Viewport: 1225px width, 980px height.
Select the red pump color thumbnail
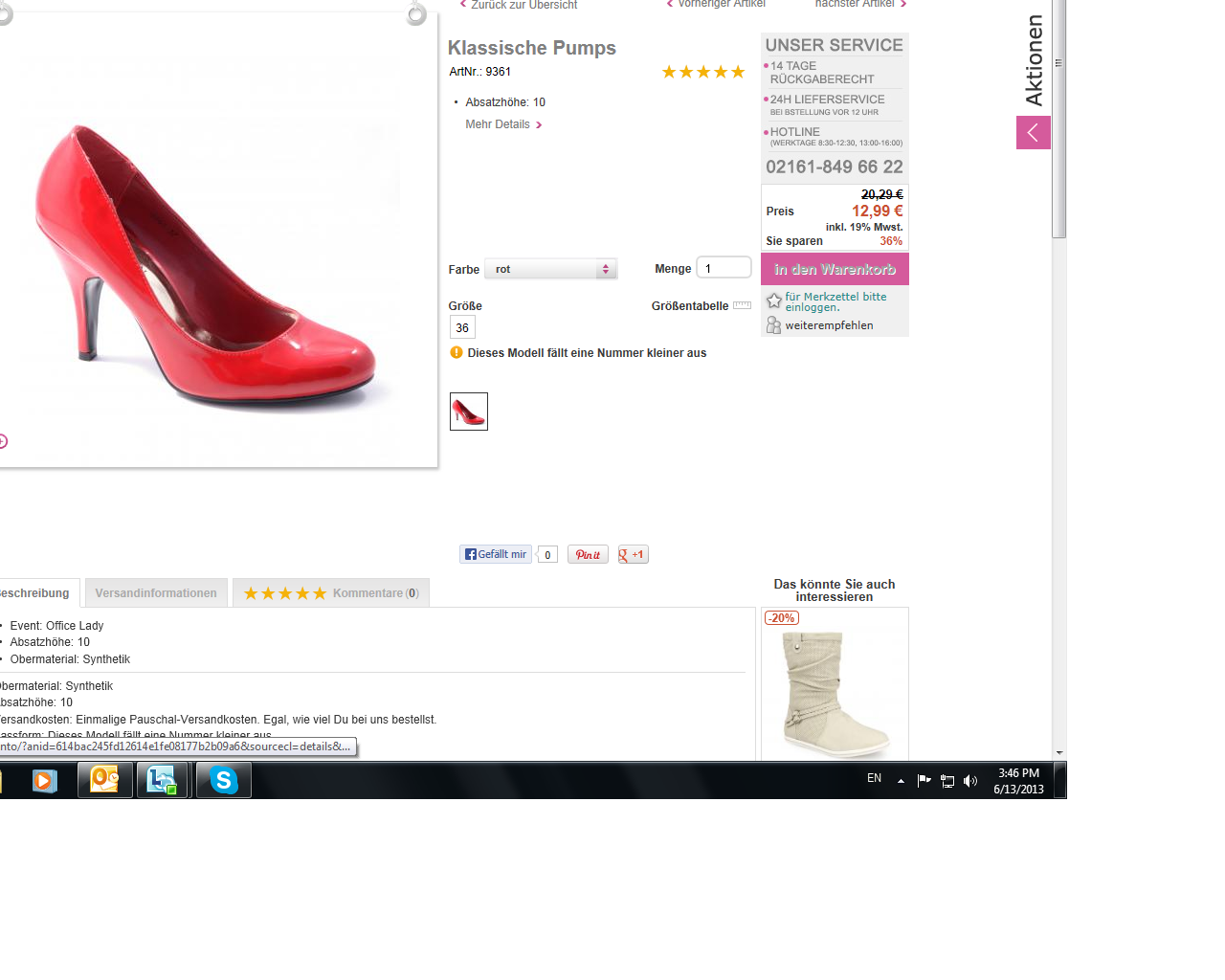[469, 412]
